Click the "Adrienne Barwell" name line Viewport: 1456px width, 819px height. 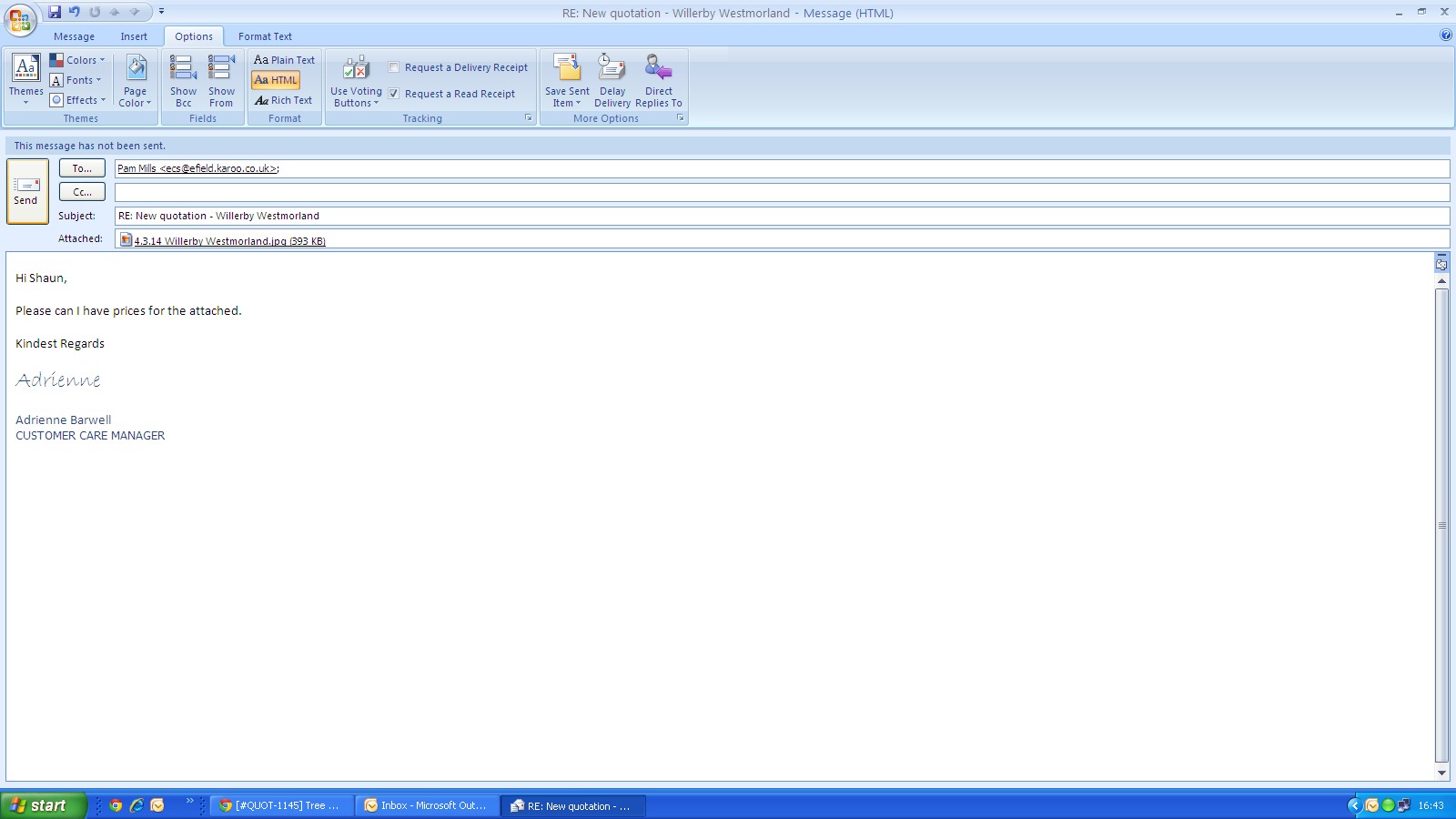click(x=64, y=420)
